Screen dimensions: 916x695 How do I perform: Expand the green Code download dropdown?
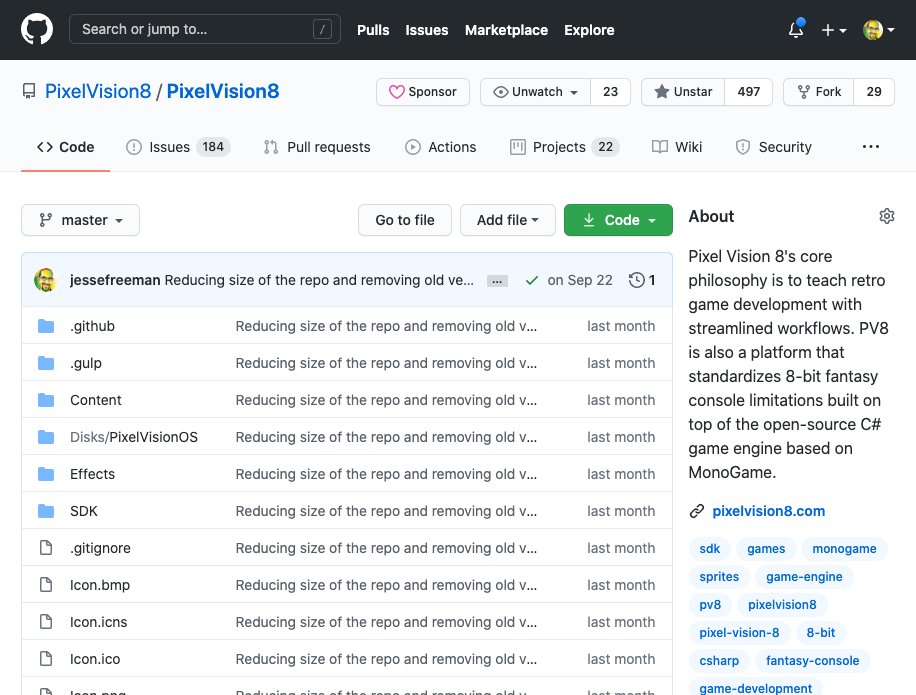tap(618, 220)
